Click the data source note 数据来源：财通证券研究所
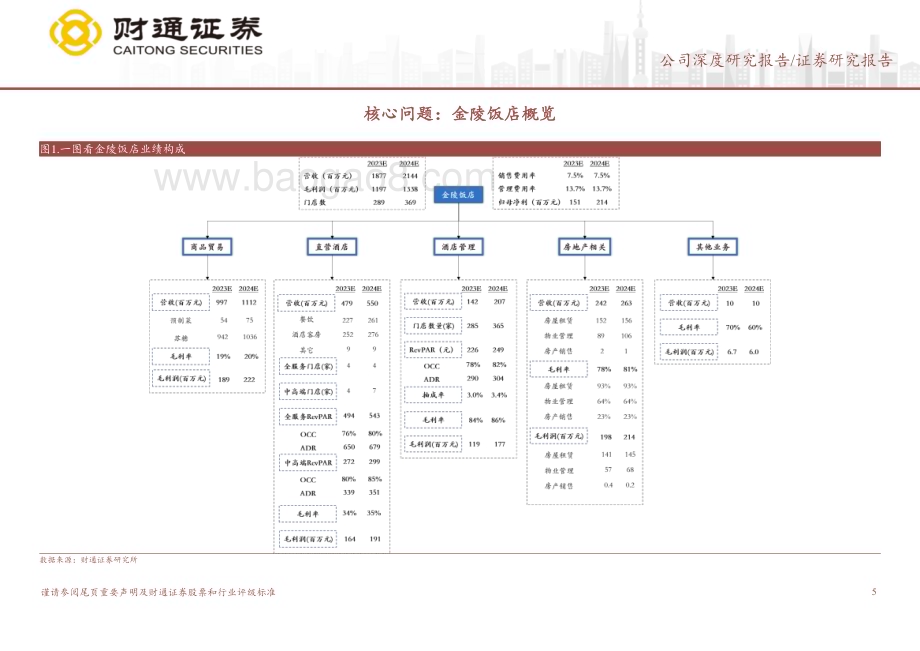Screen dimensions: 920x651 (x=89, y=560)
